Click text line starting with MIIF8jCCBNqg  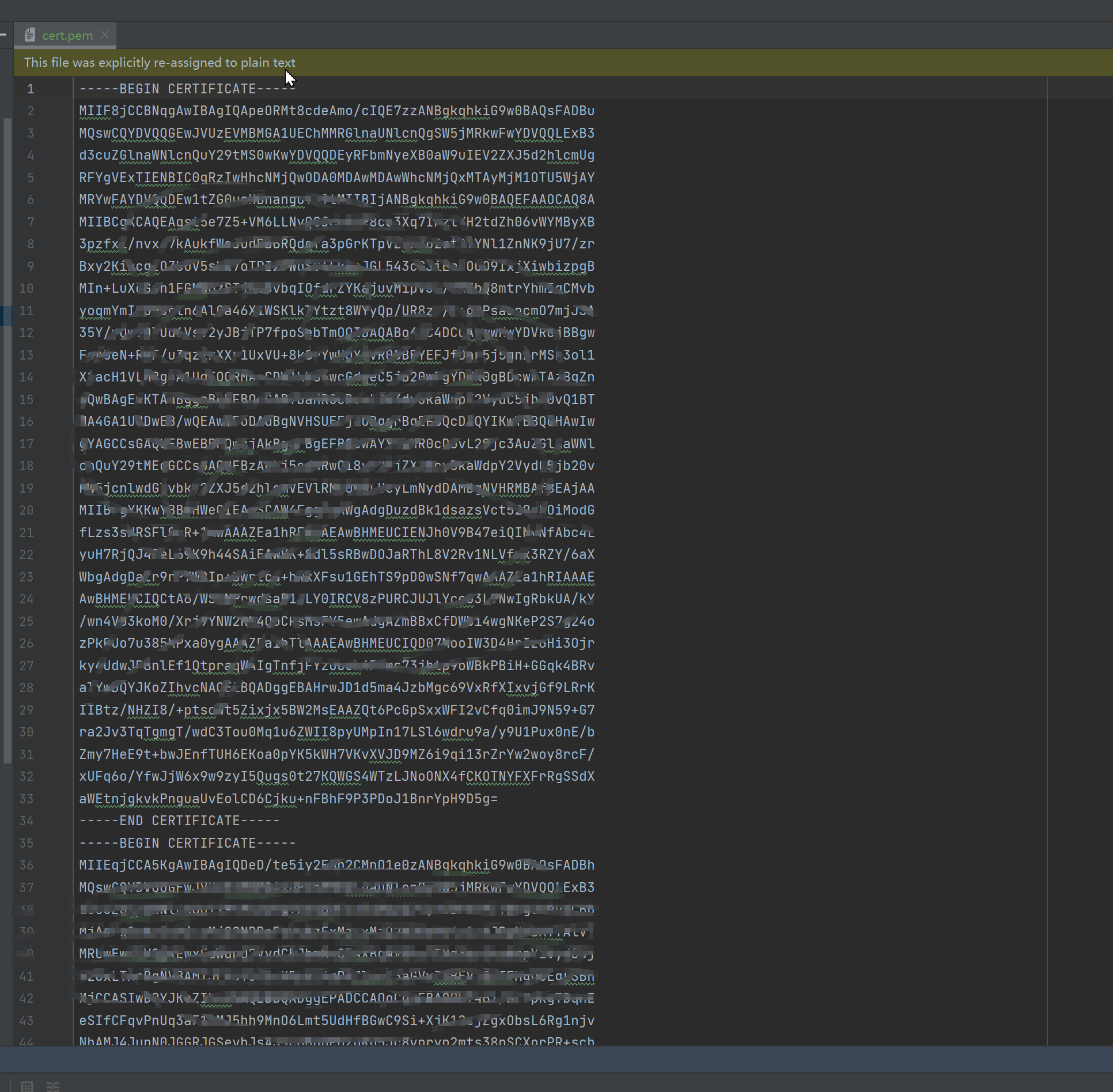tap(336, 111)
